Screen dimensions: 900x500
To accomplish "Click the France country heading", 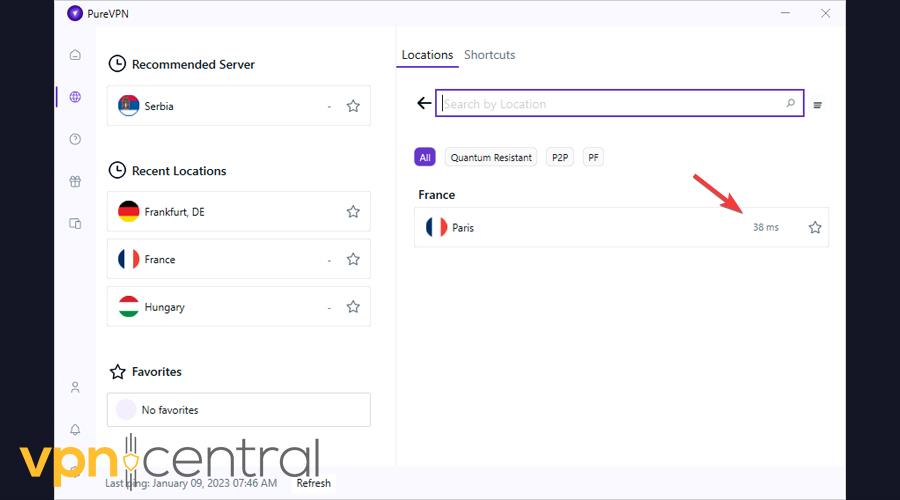I will 436,195.
